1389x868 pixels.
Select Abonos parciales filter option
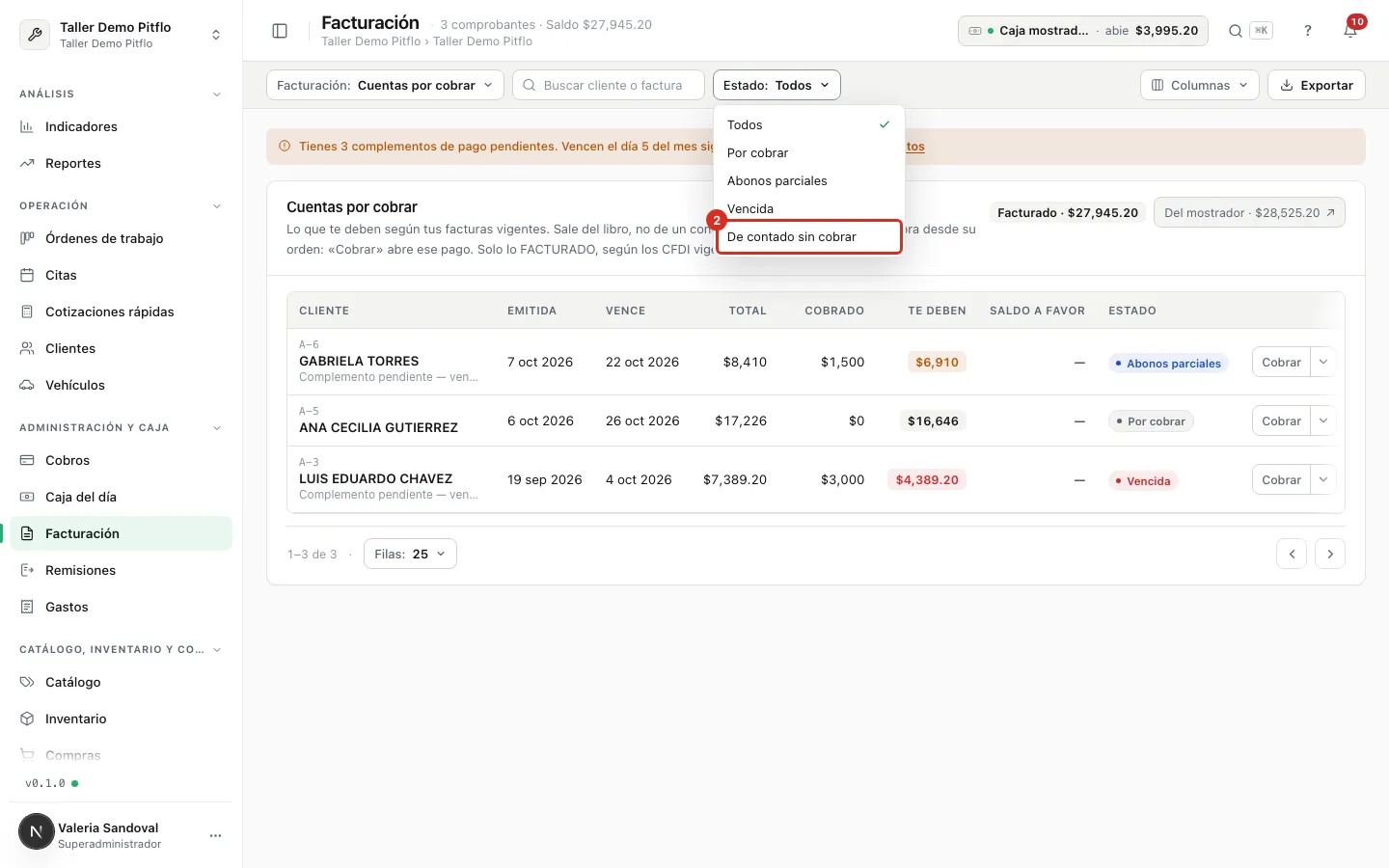(x=808, y=180)
